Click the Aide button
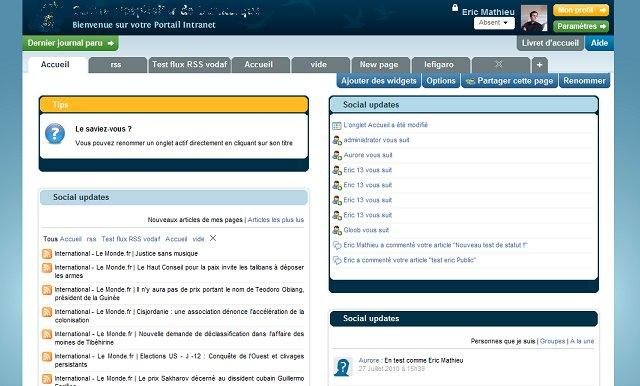Viewport: 640px width, 386px height. [x=599, y=43]
